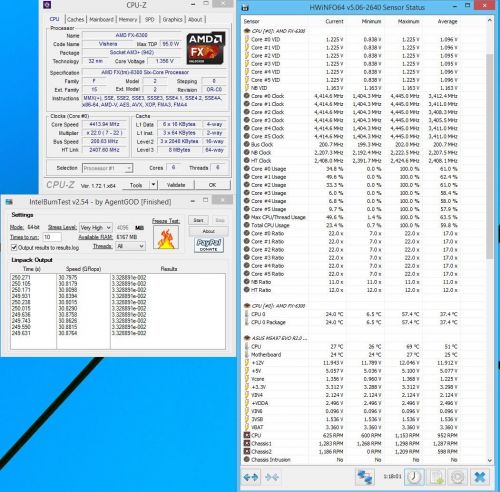The height and width of the screenshot is (492, 500).
Task: Click the chip icon next to ASUS M5A97 EVO R2.0 header
Action: point(247,338)
